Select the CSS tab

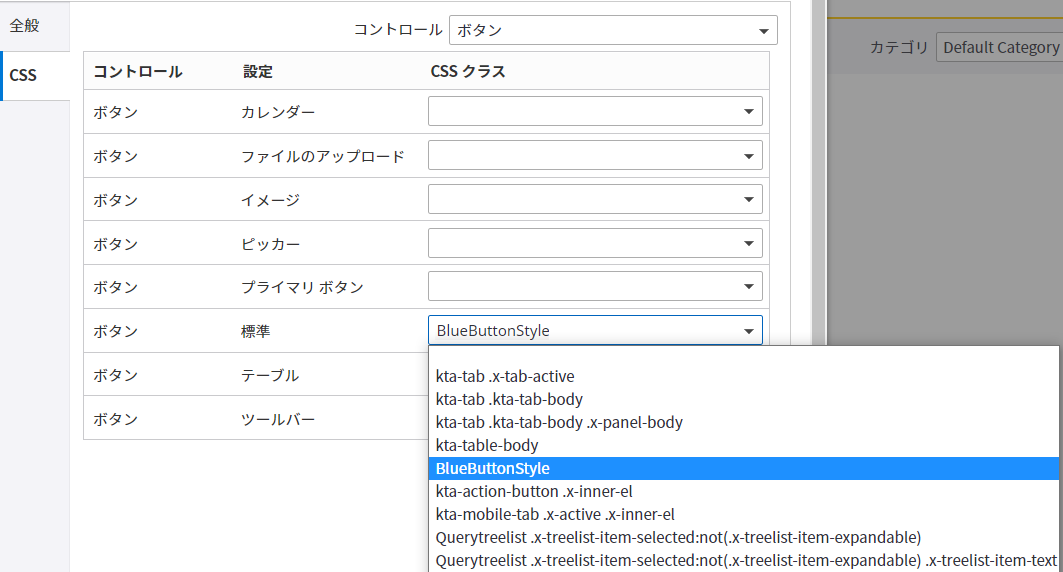(23, 75)
